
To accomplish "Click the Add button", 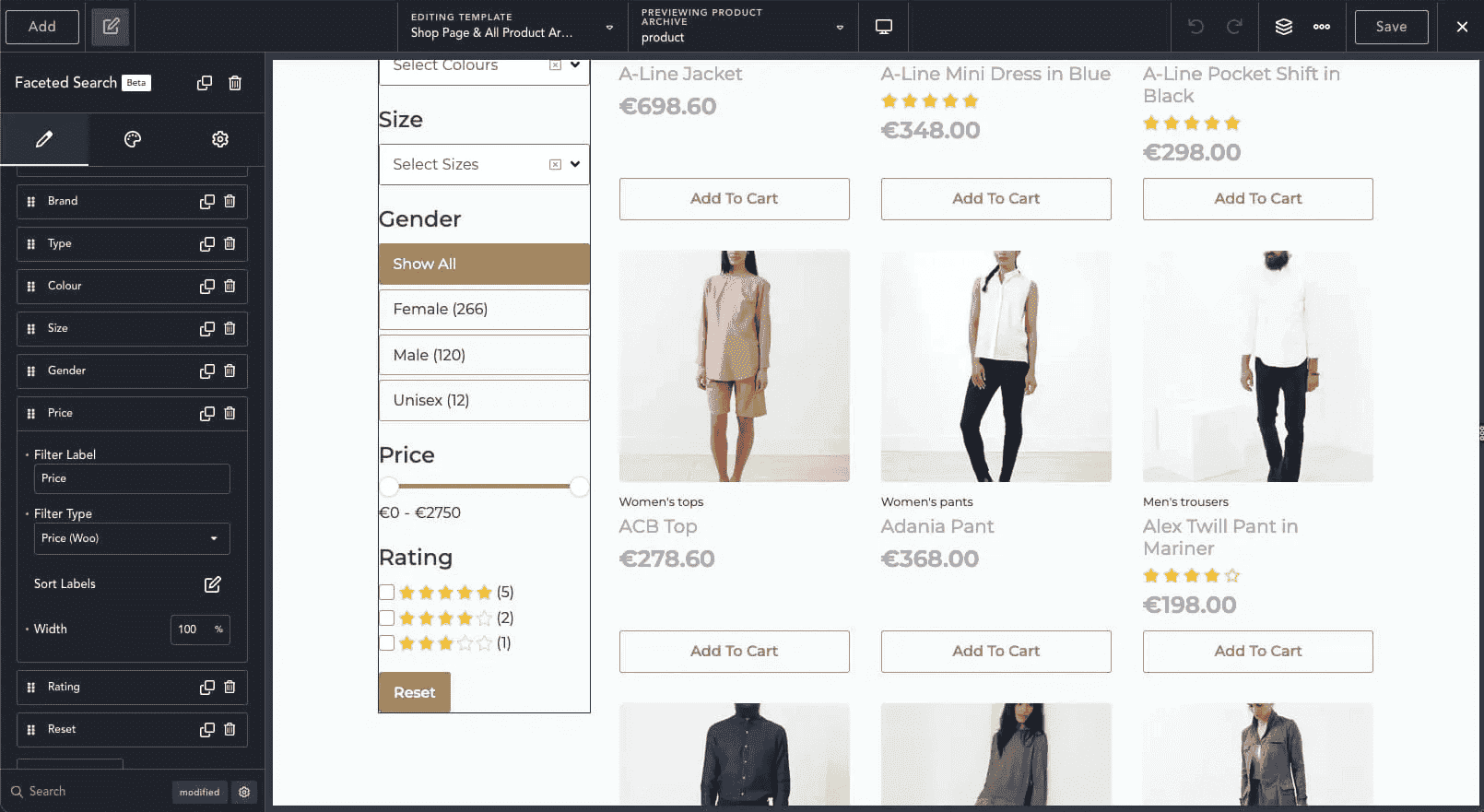I will click(x=42, y=27).
